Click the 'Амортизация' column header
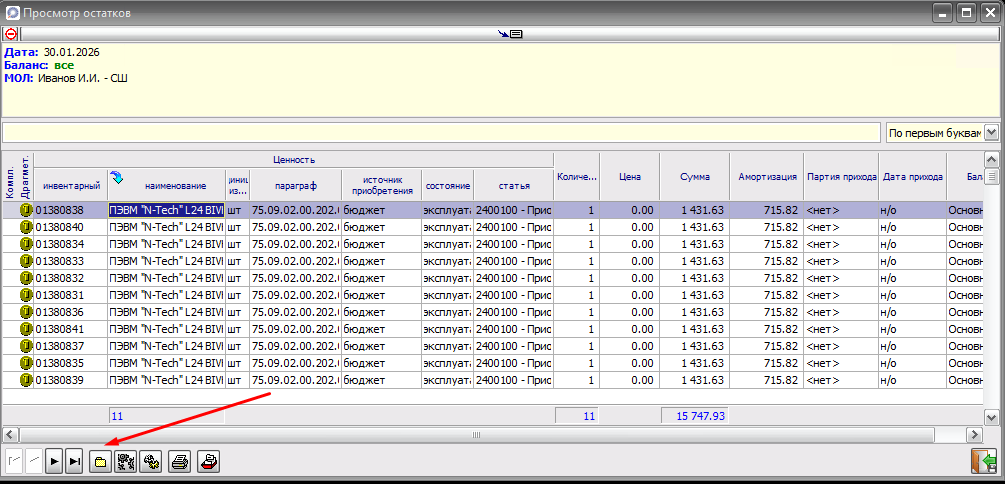1005x484 pixels. point(767,177)
